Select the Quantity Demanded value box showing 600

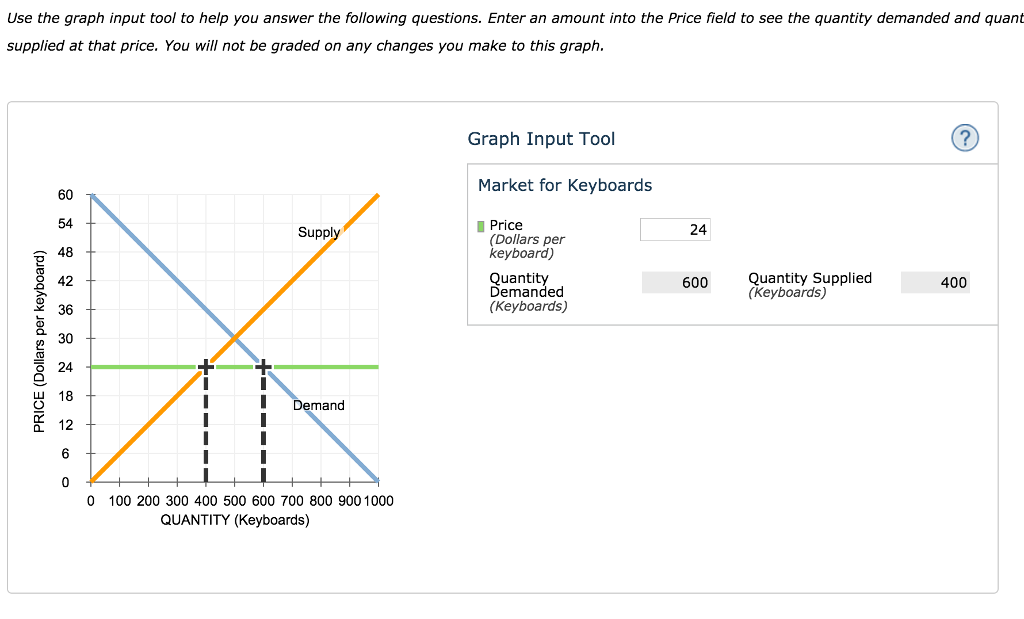[x=676, y=282]
